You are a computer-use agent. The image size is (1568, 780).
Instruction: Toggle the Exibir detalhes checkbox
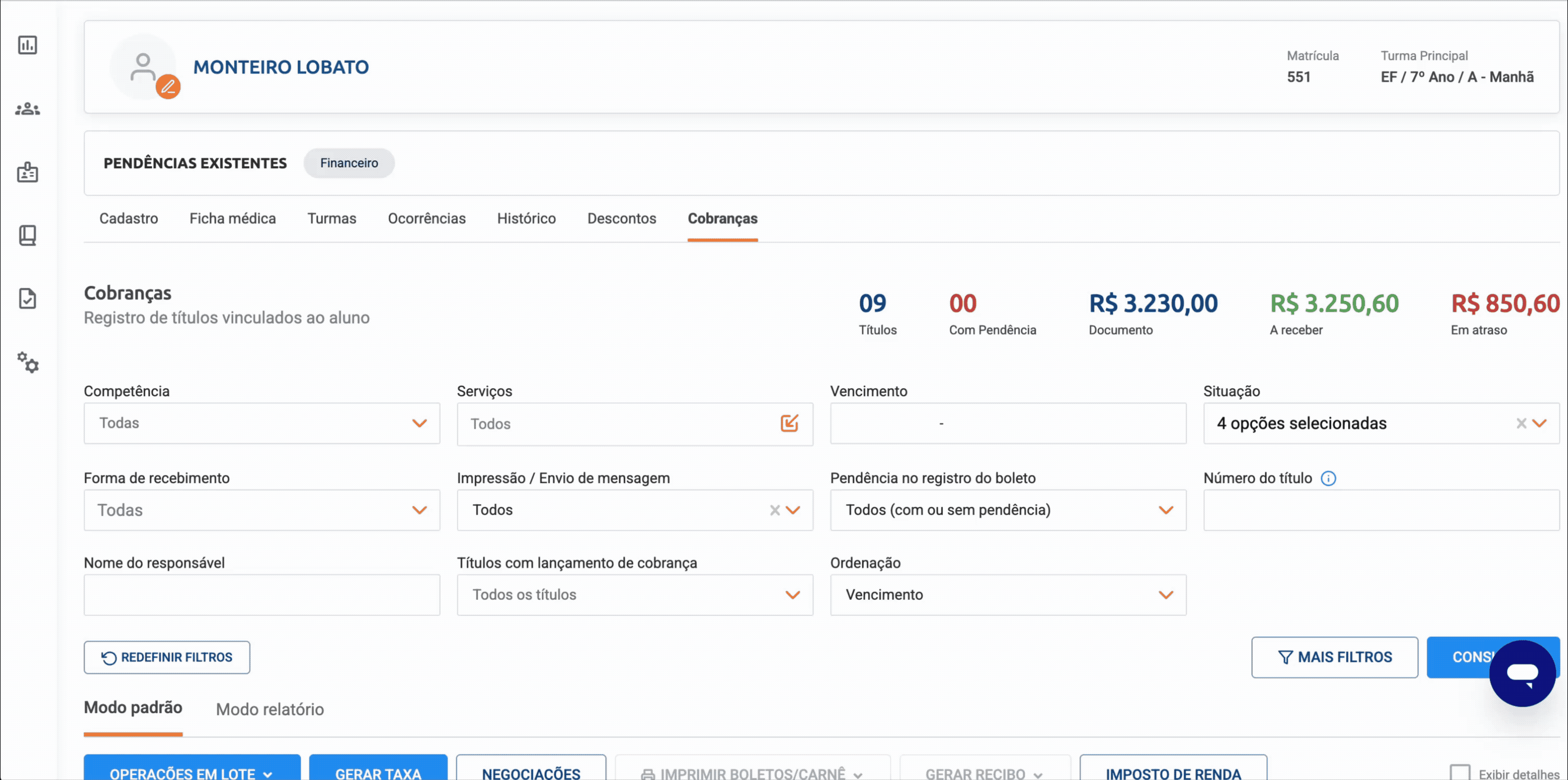click(1460, 773)
